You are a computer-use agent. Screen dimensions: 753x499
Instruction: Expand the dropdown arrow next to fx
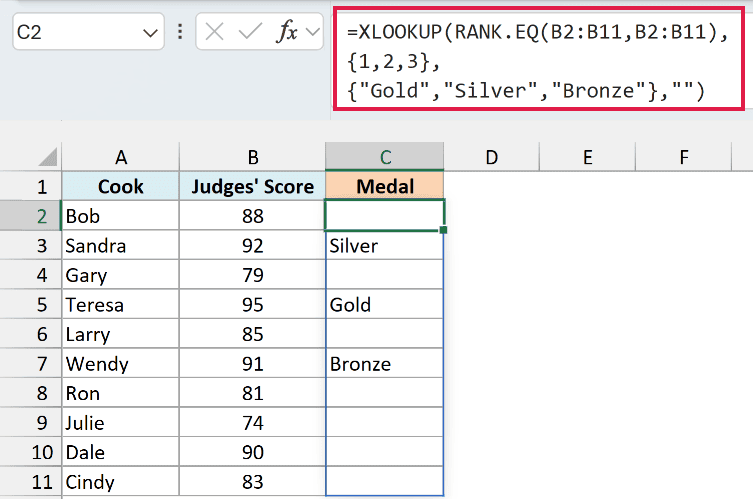click(313, 32)
